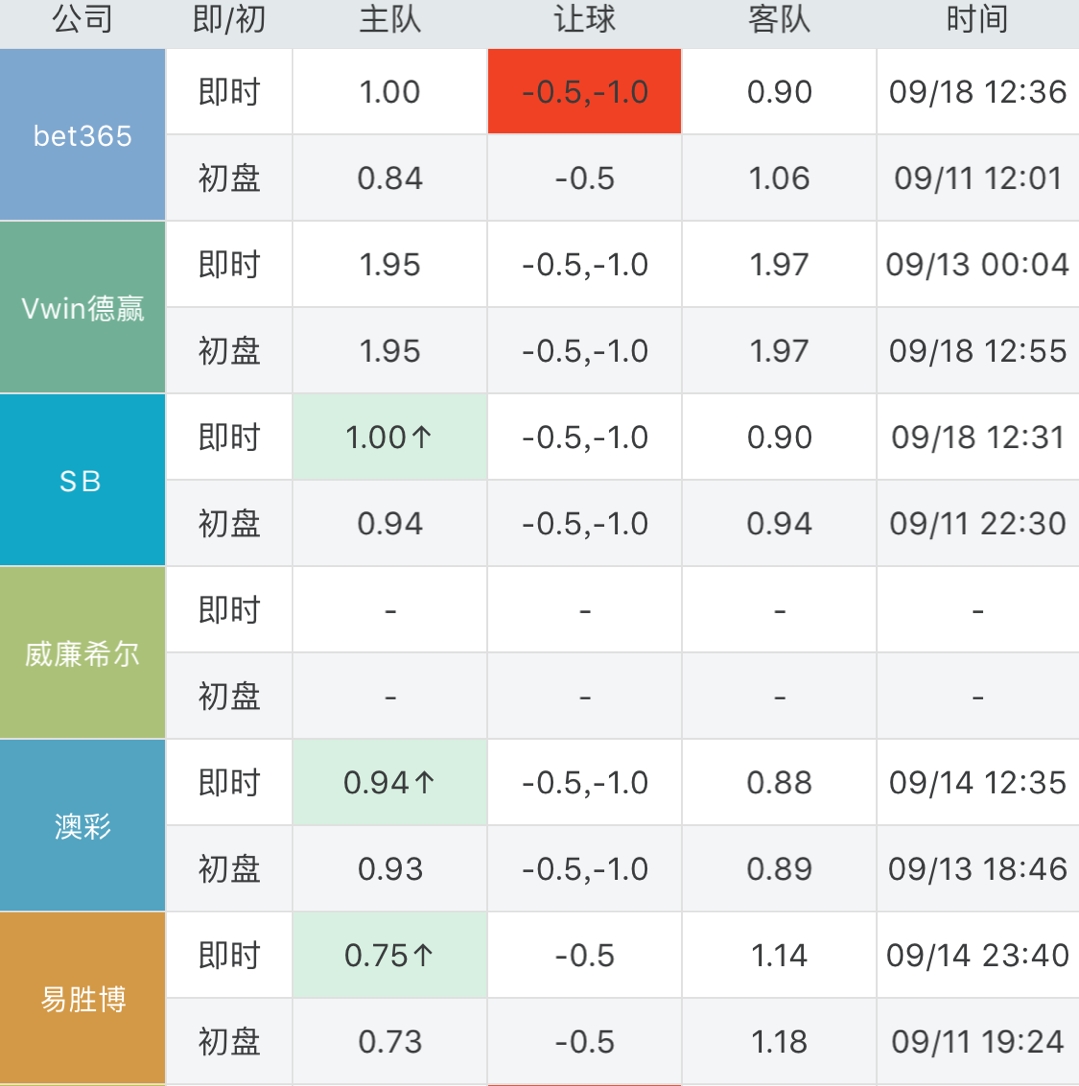Screen dimensions: 1079x1086
Task: Open 澳彩 bookmaker row
Action: pos(83,826)
